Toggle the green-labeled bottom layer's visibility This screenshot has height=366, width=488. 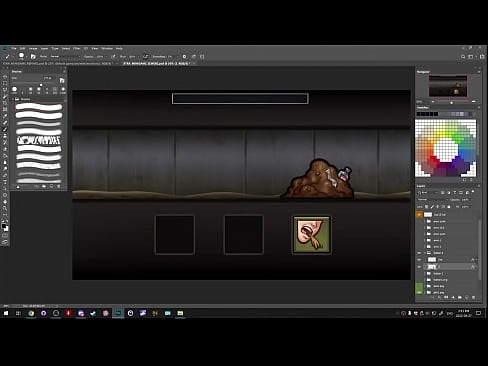point(419,292)
